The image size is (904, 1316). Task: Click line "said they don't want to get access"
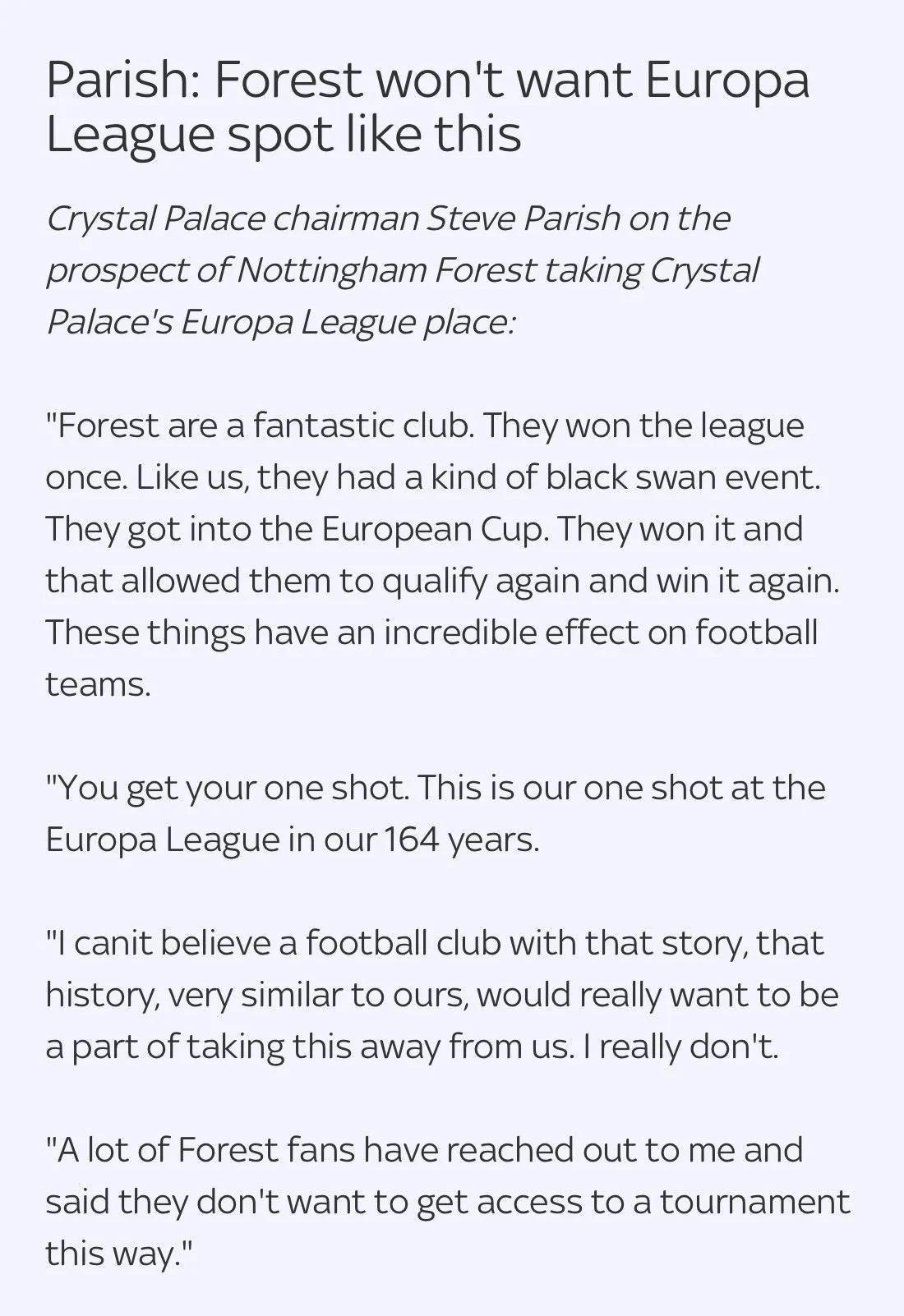[x=448, y=1202]
